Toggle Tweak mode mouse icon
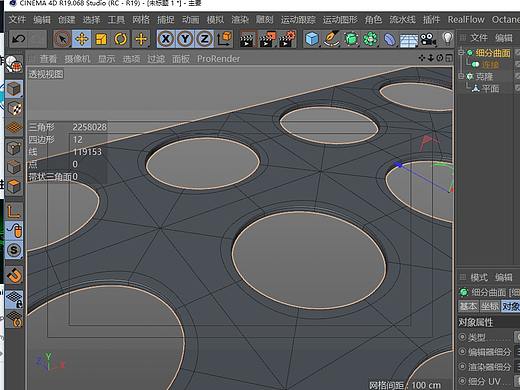Screen dimensions: 520x390 tap(14, 230)
